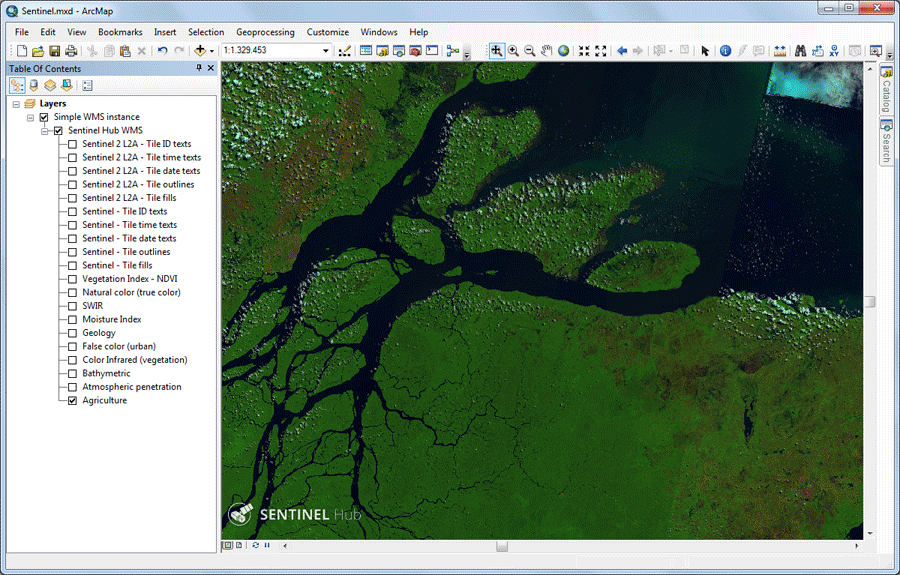Activate the Identify tool

pyautogui.click(x=726, y=50)
